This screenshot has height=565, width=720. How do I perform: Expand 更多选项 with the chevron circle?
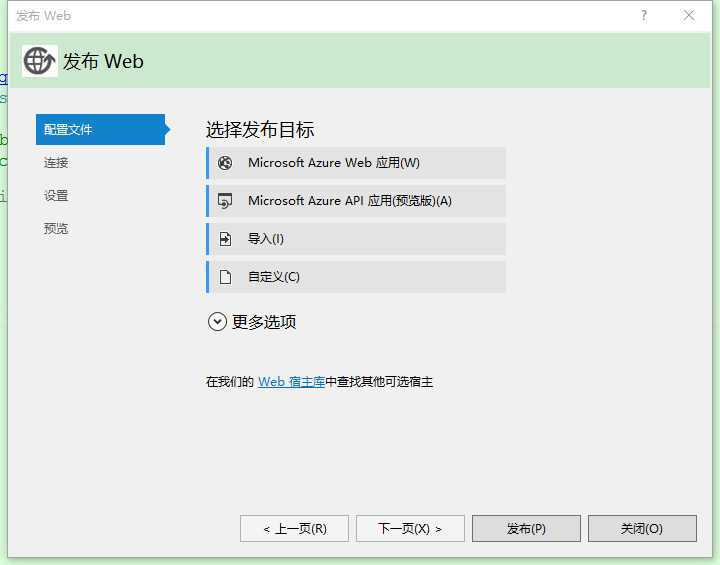217,322
